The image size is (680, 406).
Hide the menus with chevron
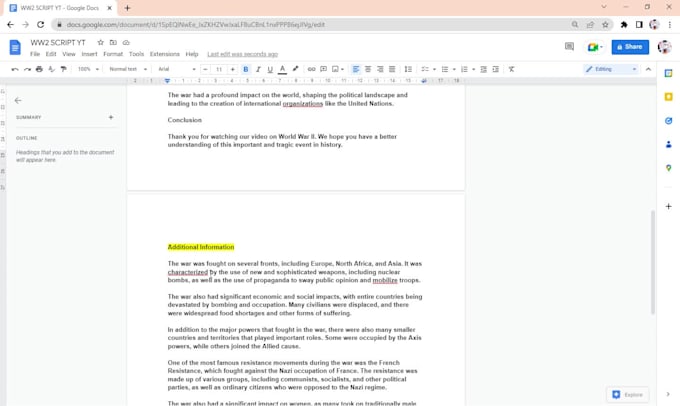(x=648, y=69)
